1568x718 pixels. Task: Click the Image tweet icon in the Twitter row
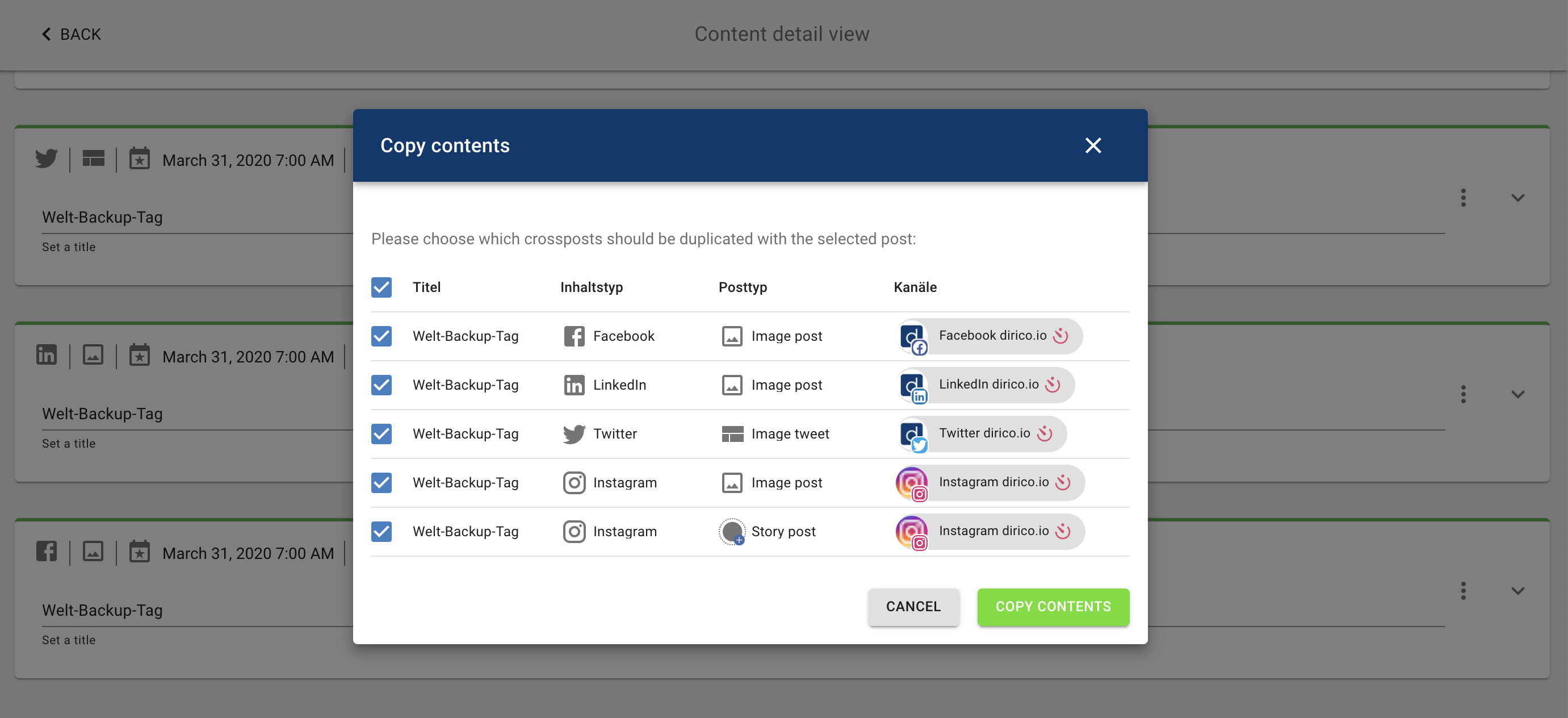pos(732,433)
